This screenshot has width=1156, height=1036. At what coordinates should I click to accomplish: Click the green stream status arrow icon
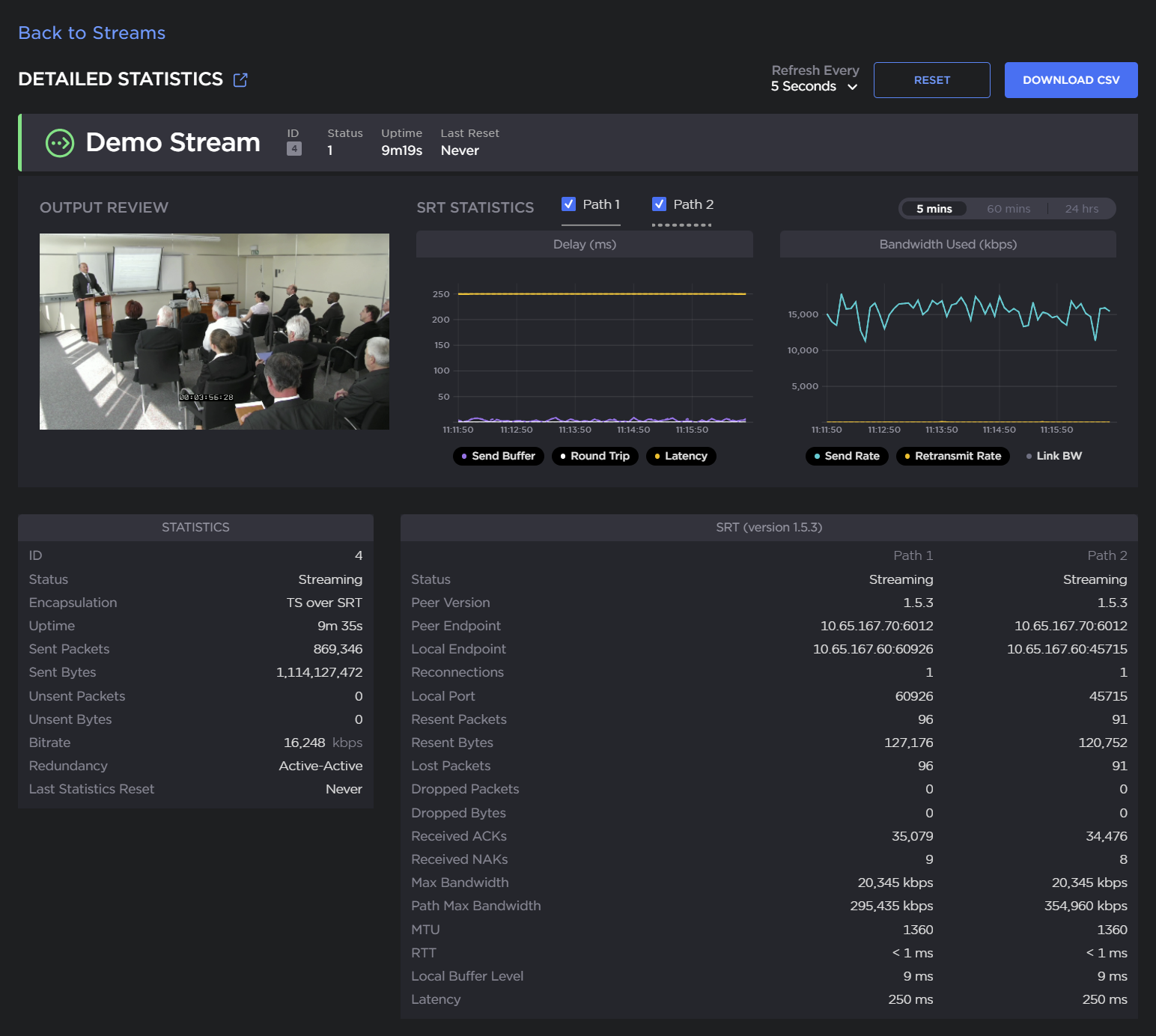tap(60, 143)
